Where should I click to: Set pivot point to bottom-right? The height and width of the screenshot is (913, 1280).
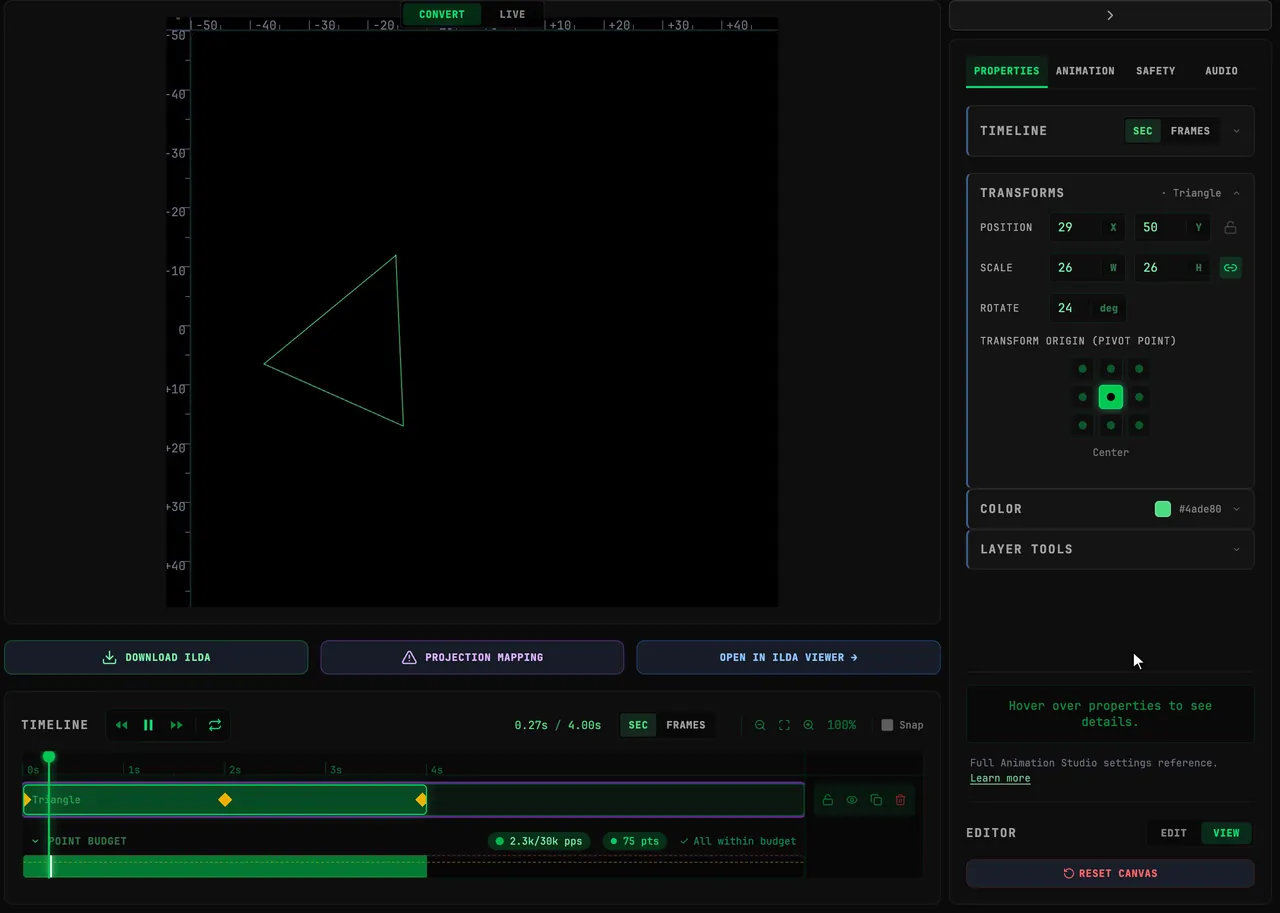point(1139,426)
